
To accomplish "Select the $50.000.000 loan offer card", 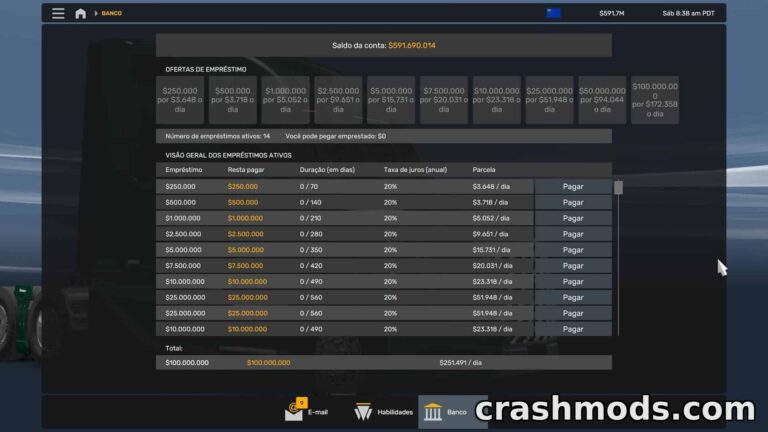I will pyautogui.click(x=602, y=100).
